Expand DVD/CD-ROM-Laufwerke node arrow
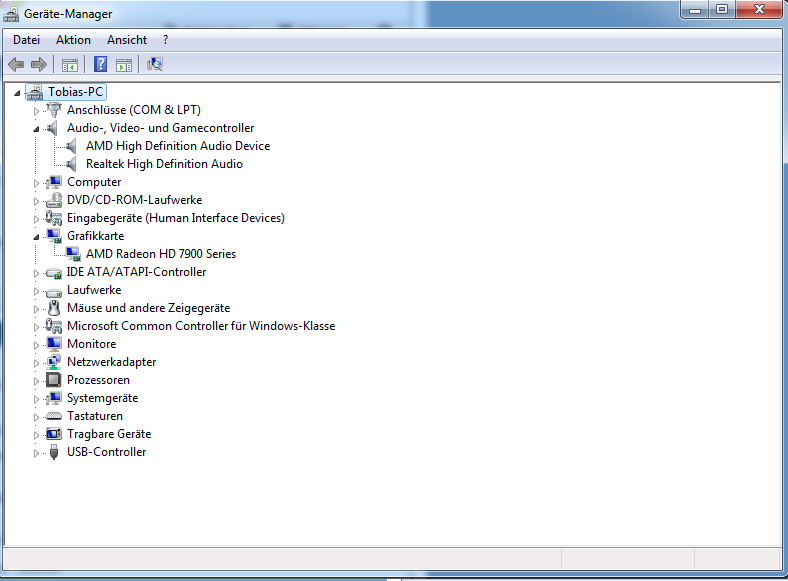This screenshot has width=788, height=581. [x=36, y=202]
